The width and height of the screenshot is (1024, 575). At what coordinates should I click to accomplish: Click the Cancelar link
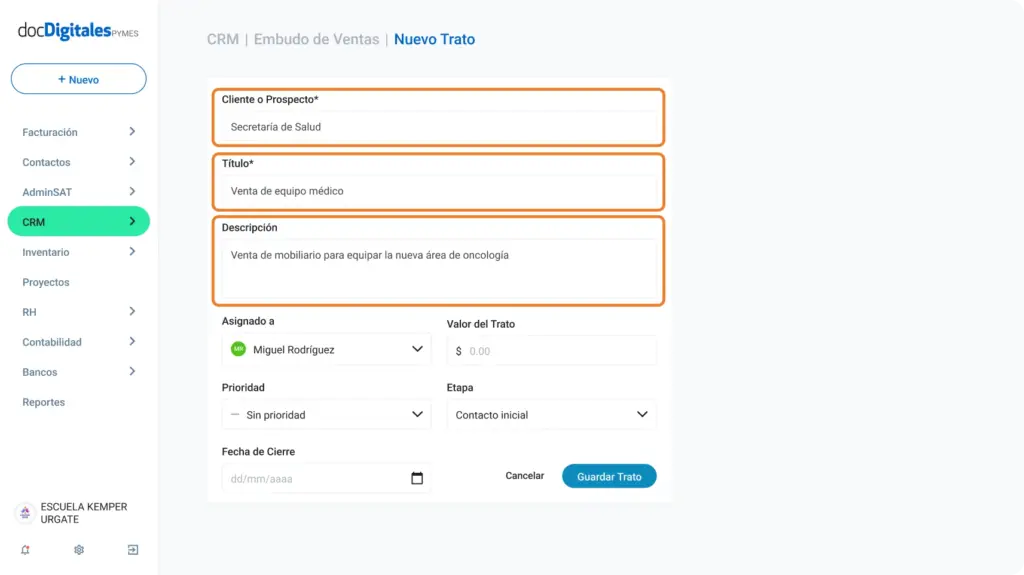[x=524, y=476]
